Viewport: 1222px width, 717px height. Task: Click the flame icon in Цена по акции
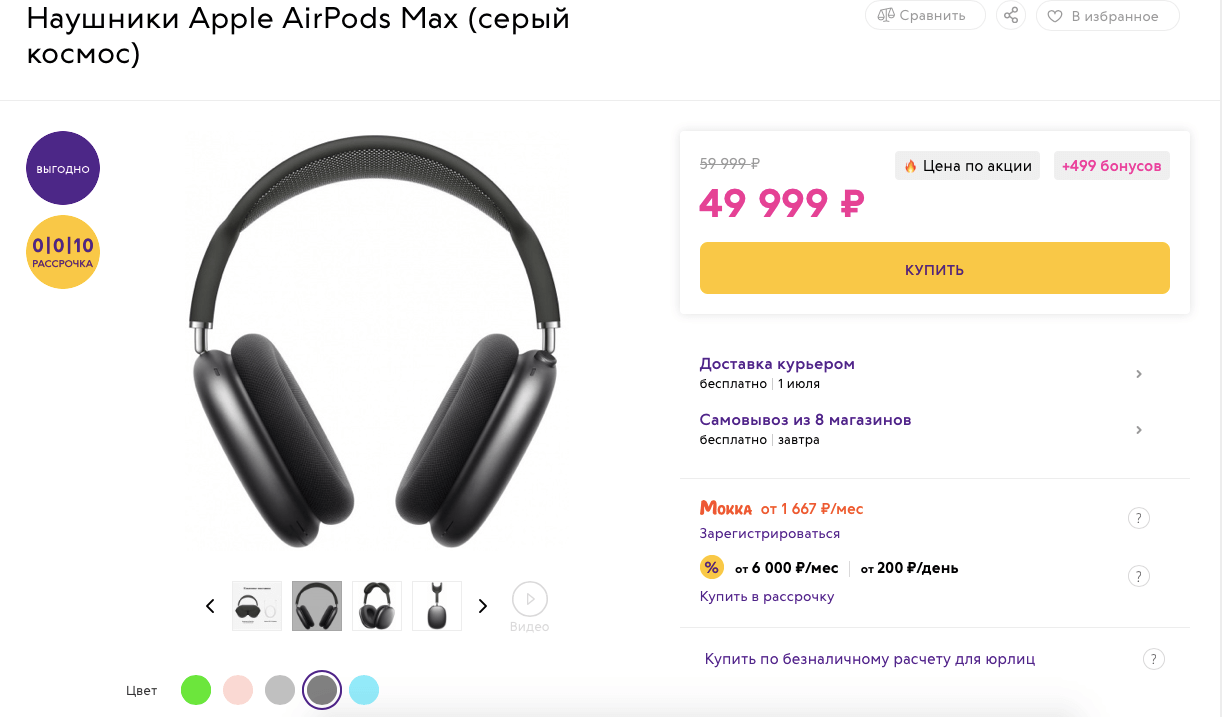911,165
